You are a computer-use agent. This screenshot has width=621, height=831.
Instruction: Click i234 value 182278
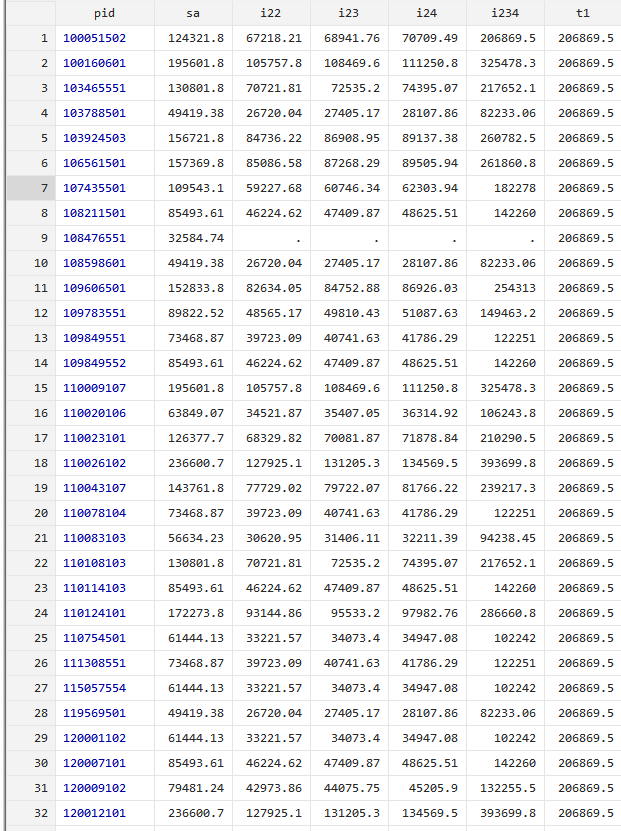[x=505, y=188]
